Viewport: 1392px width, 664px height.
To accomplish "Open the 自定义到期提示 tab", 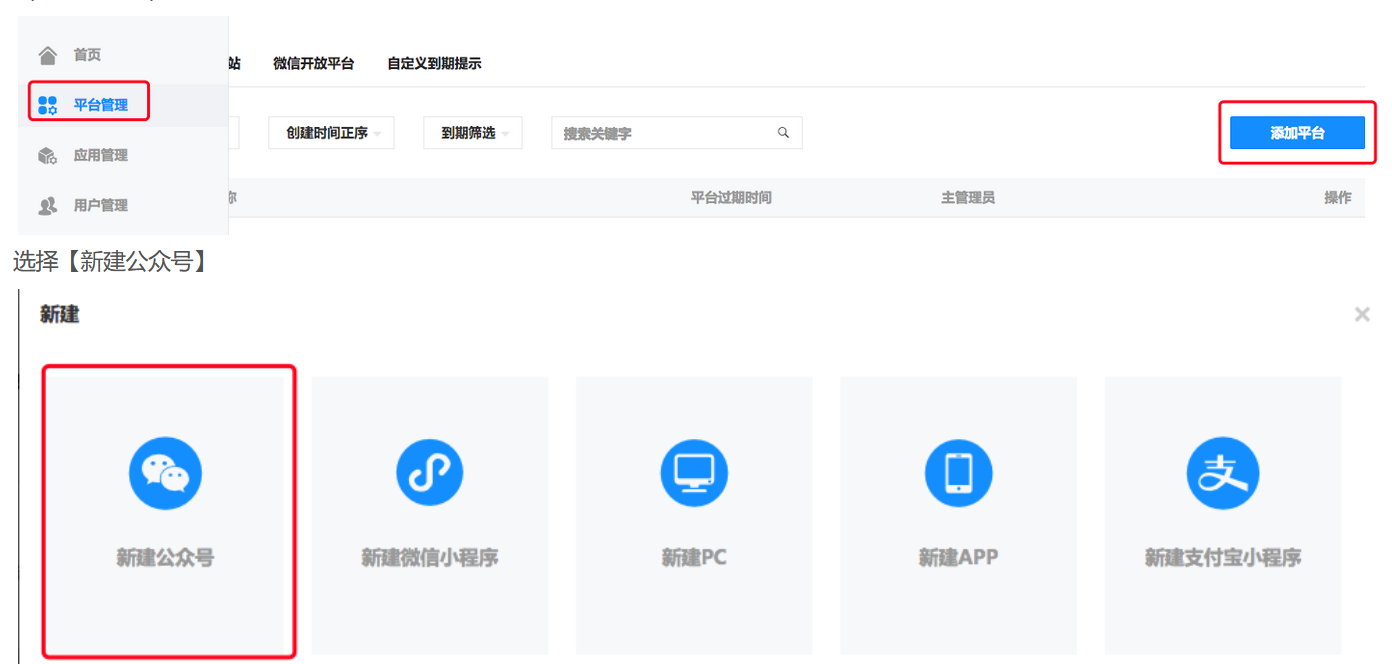I will click(434, 63).
